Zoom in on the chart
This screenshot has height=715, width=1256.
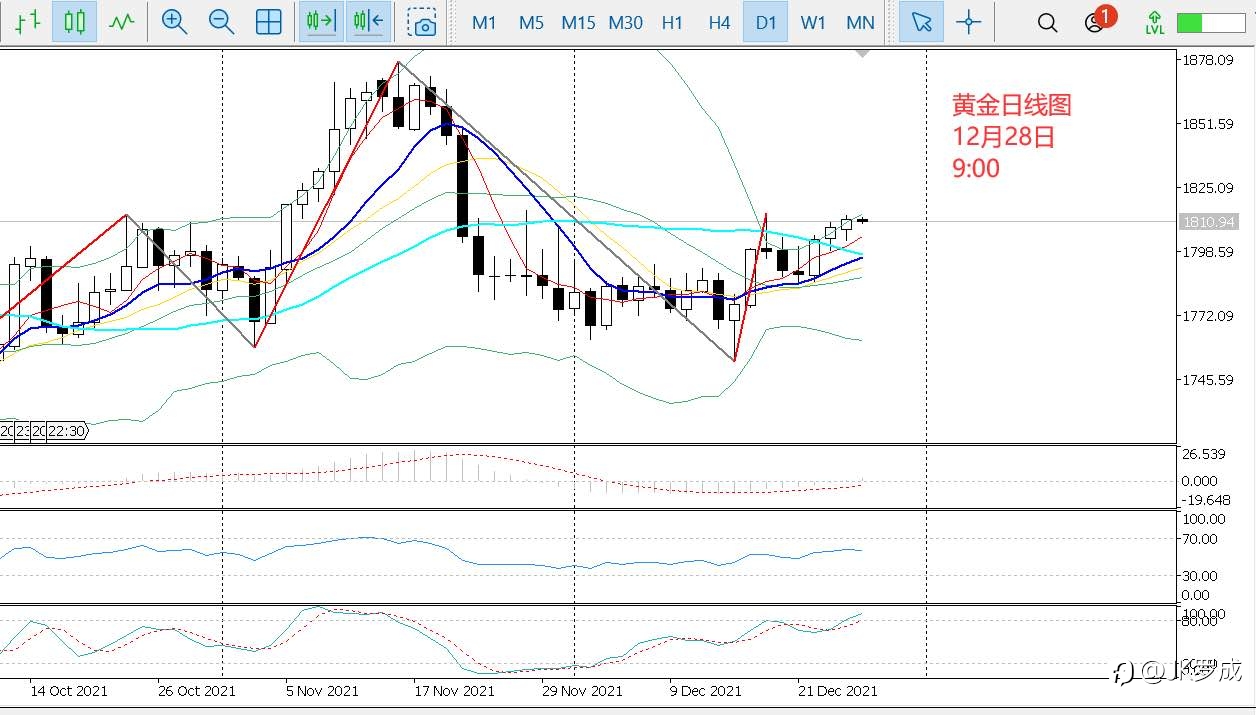pos(174,21)
